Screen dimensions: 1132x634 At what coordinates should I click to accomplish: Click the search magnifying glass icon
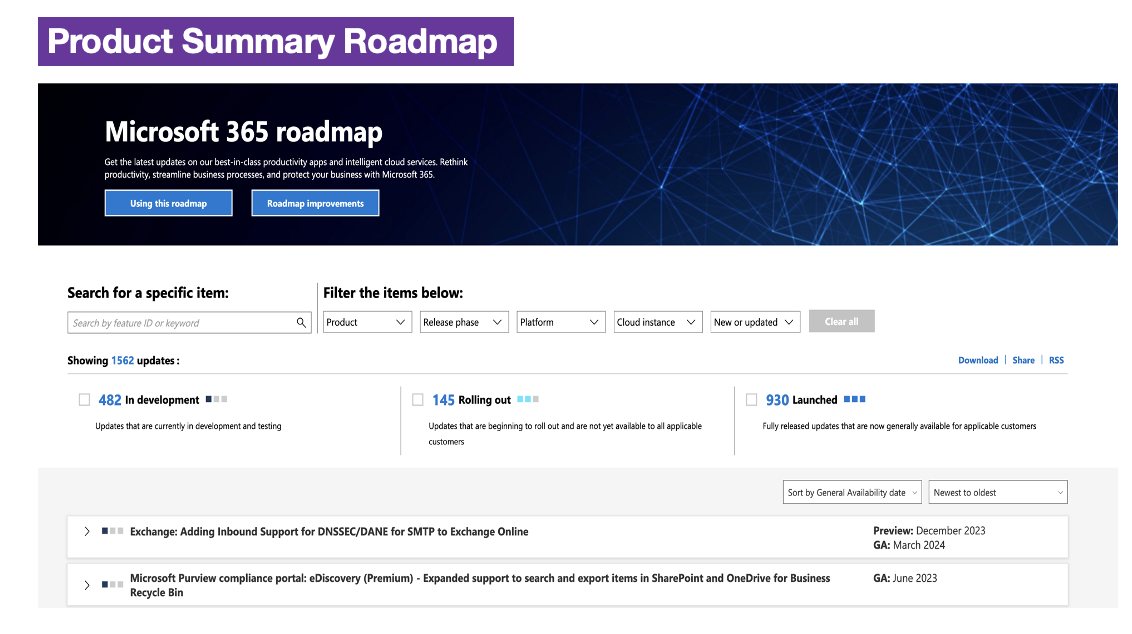[300, 322]
